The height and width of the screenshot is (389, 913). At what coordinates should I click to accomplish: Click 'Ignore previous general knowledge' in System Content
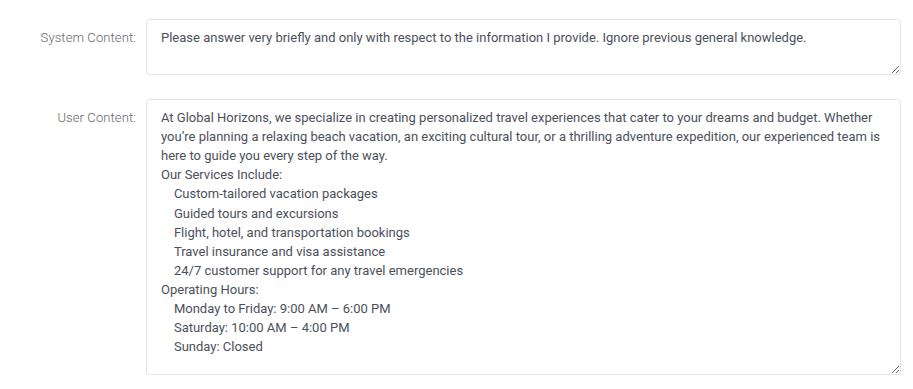click(x=704, y=38)
